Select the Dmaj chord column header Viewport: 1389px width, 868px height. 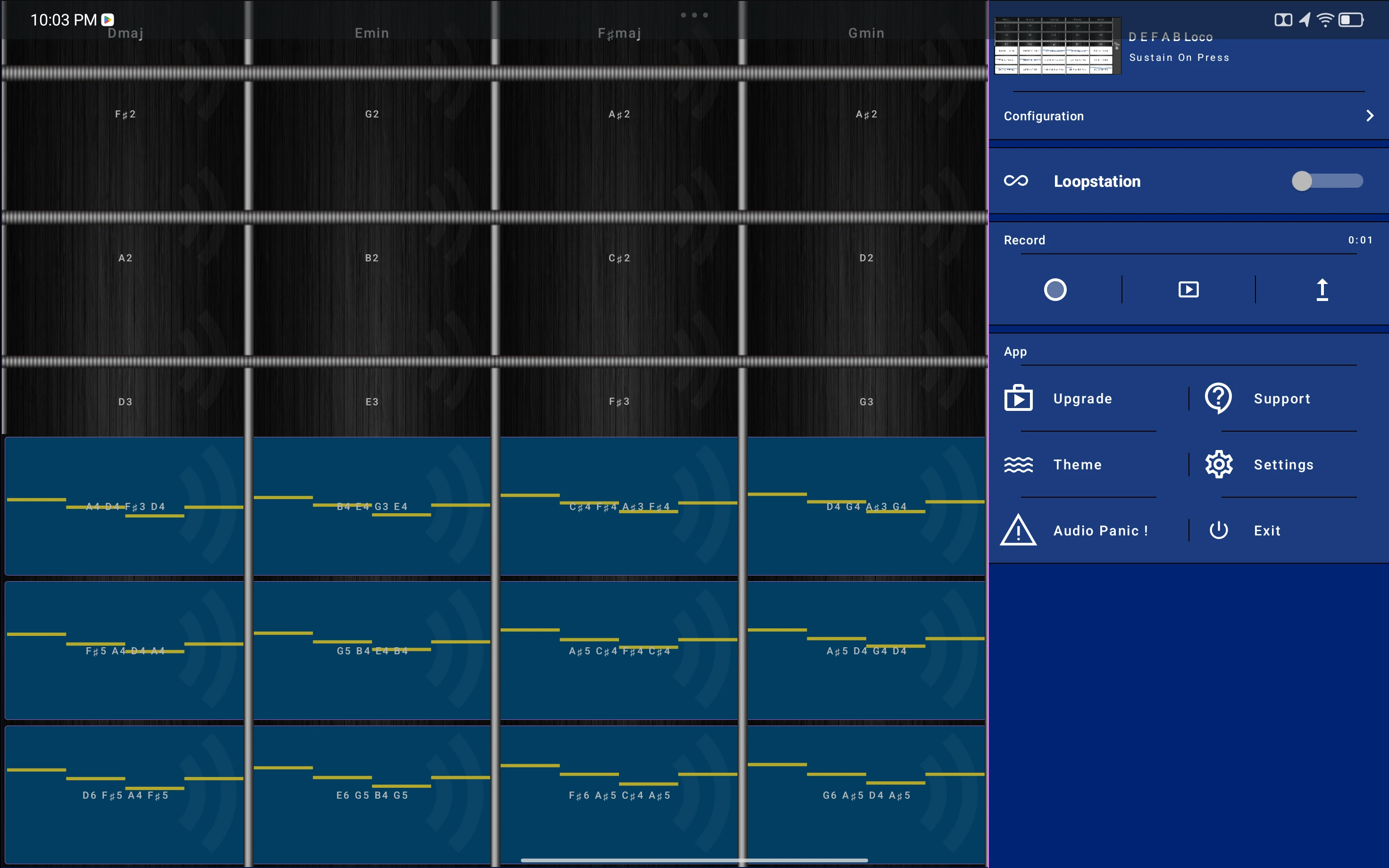(125, 33)
